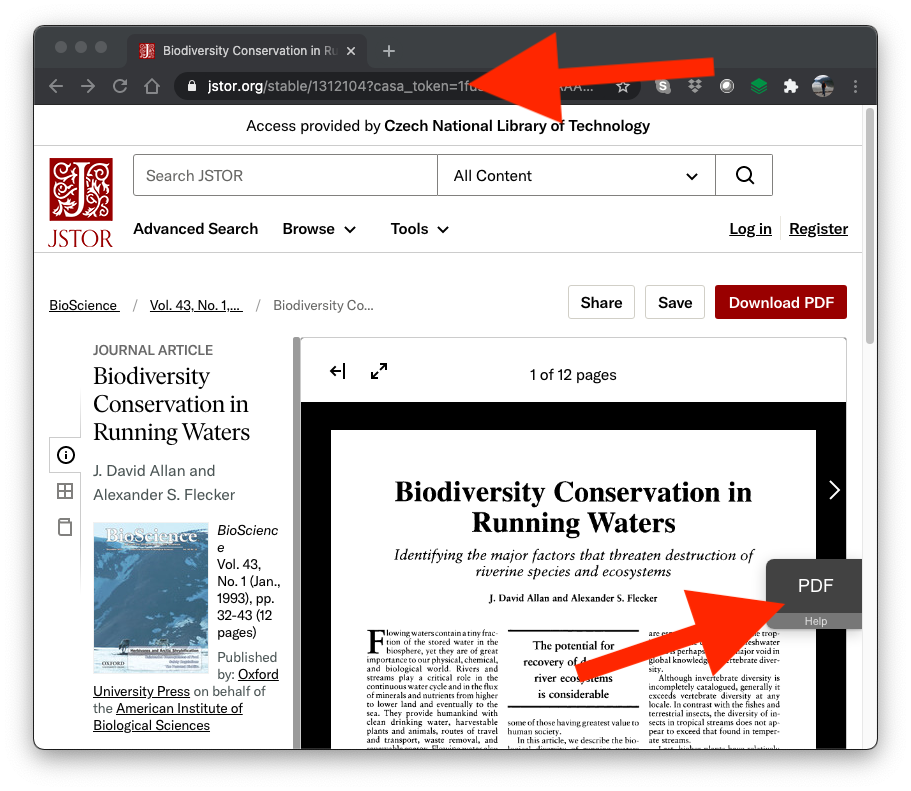911x791 pixels.
Task: Bookmark this page with the star icon
Action: click(623, 87)
